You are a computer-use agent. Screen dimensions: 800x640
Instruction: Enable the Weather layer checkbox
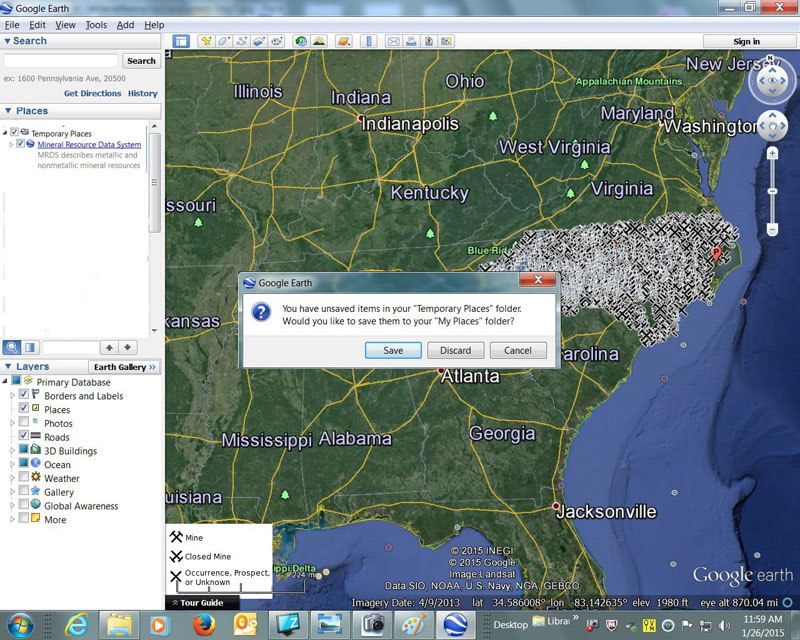click(23, 477)
